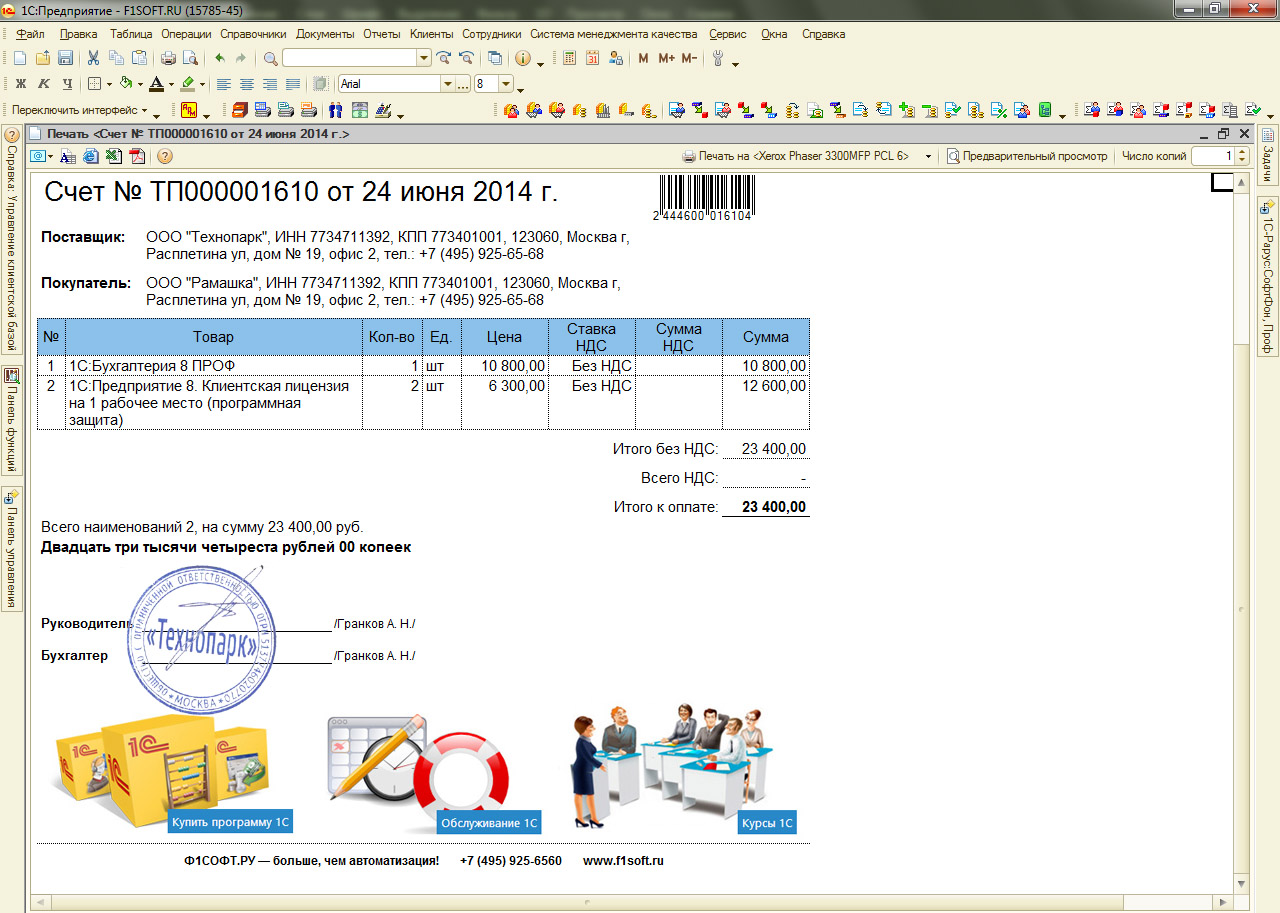1280x913 pixels.
Task: Click Предварительный просмотр button
Action: click(1027, 156)
